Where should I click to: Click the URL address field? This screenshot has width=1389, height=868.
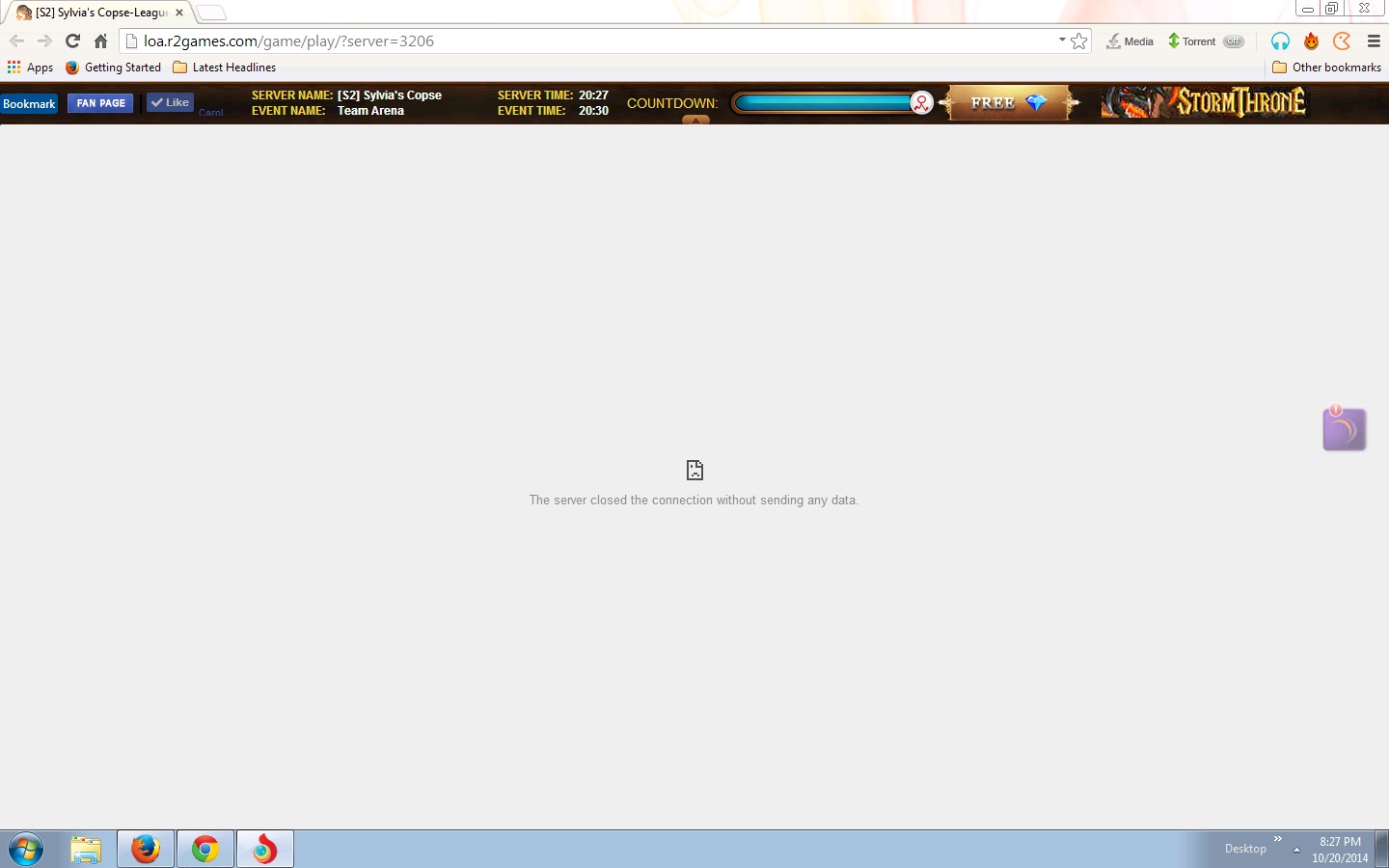pyautogui.click(x=579, y=41)
